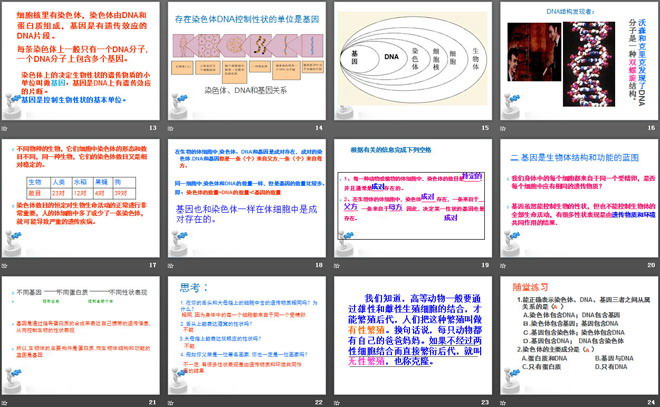660x407 pixels.
Task: Click the animation star icon under slide 19
Action: [x=338, y=266]
